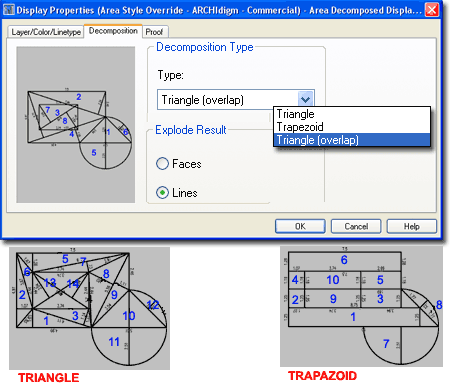
Task: Click the TRIANGLE example diagram
Action: tap(89, 308)
